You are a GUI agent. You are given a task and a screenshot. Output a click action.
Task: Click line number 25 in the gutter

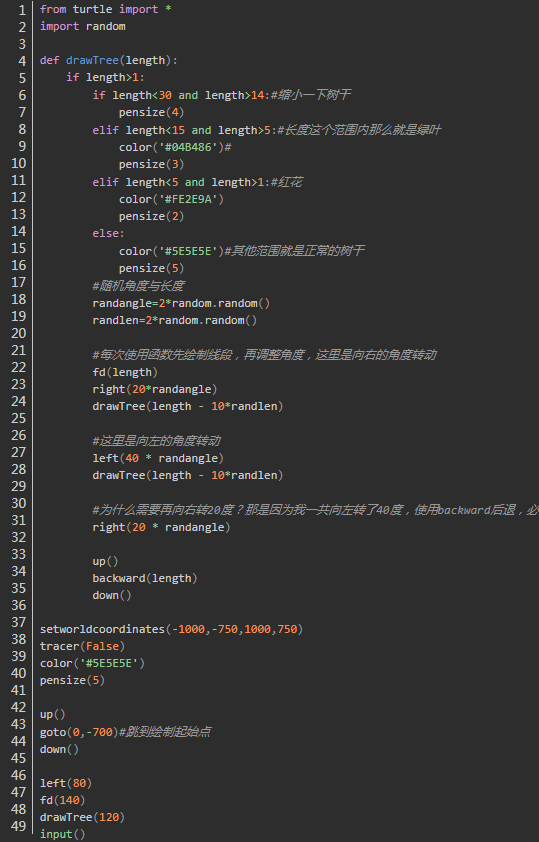pyautogui.click(x=19, y=418)
